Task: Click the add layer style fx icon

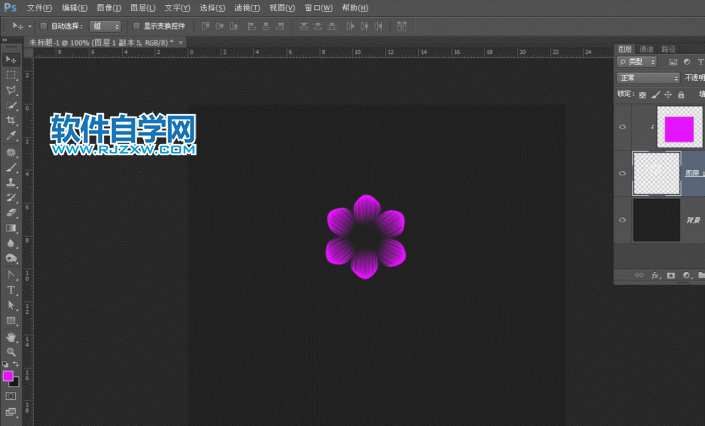Action: 656,274
